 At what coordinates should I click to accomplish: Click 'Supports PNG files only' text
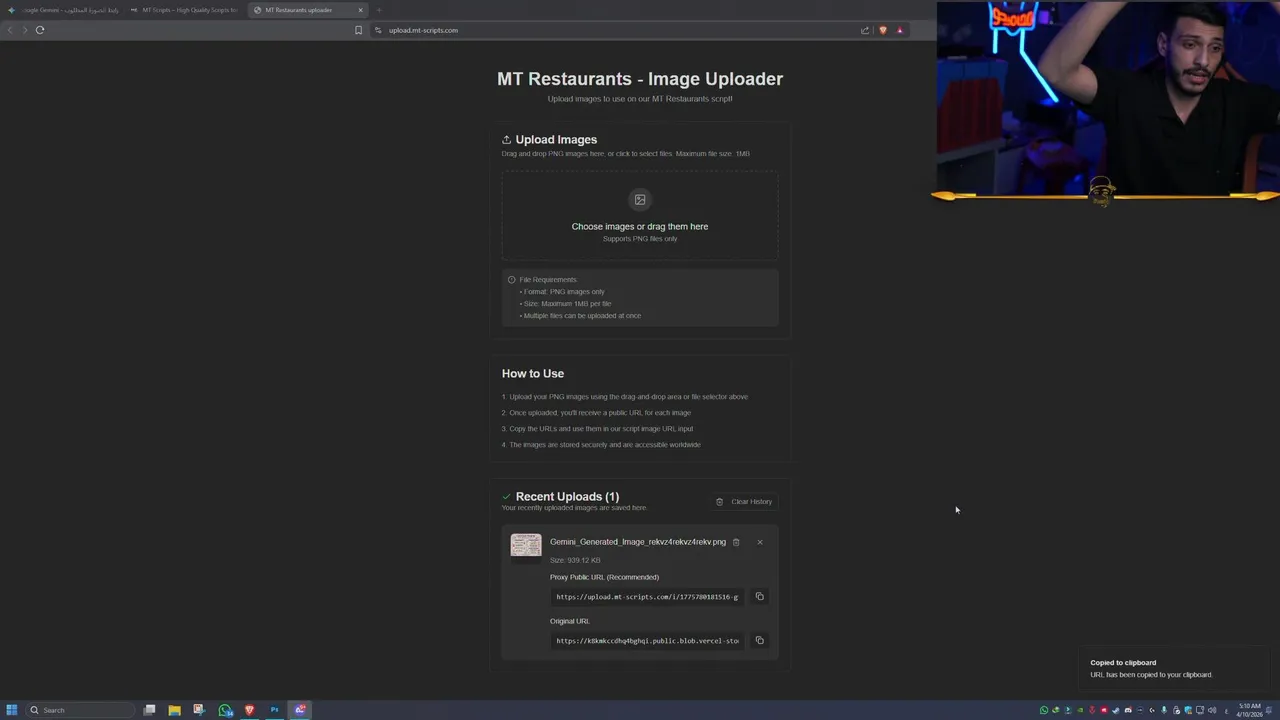pos(640,239)
